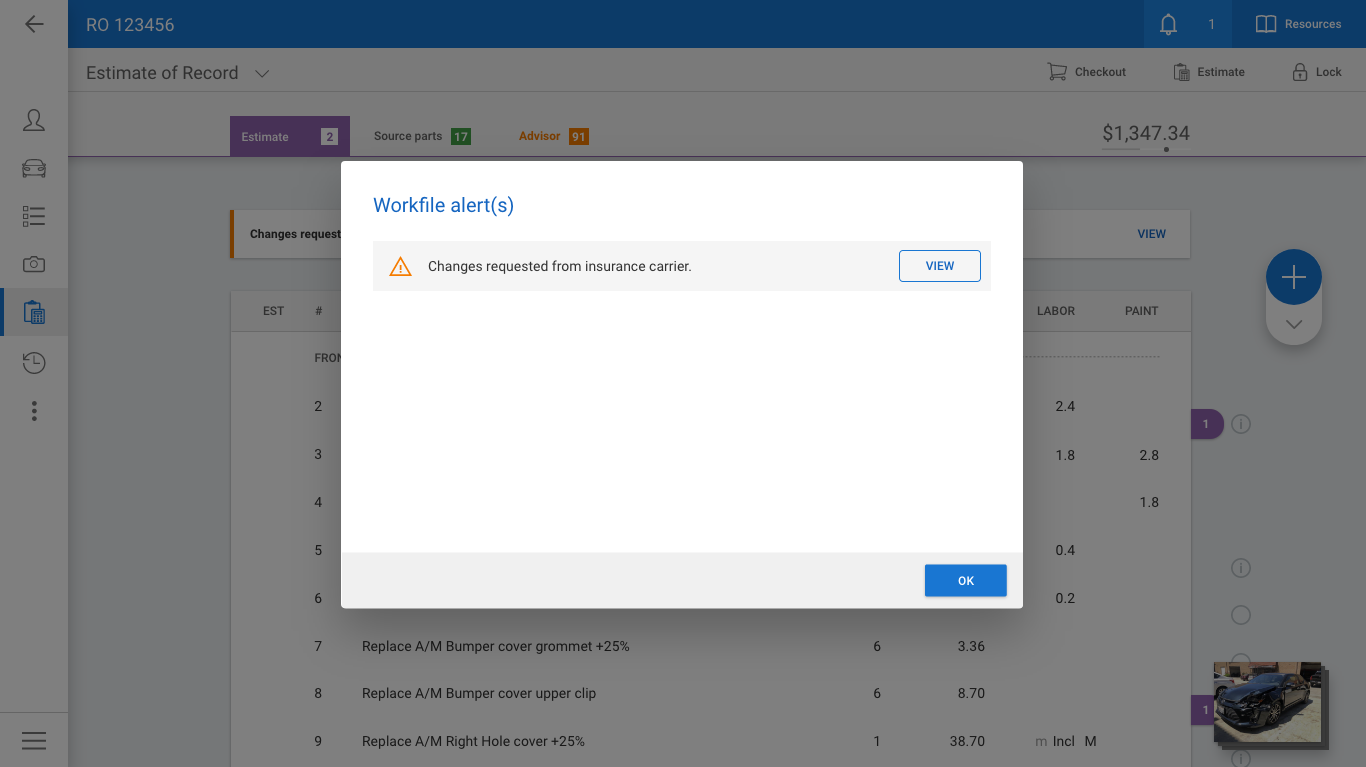Screen dimensions: 1366x767
Task: Open the customer profile sidebar icon
Action: 34,121
